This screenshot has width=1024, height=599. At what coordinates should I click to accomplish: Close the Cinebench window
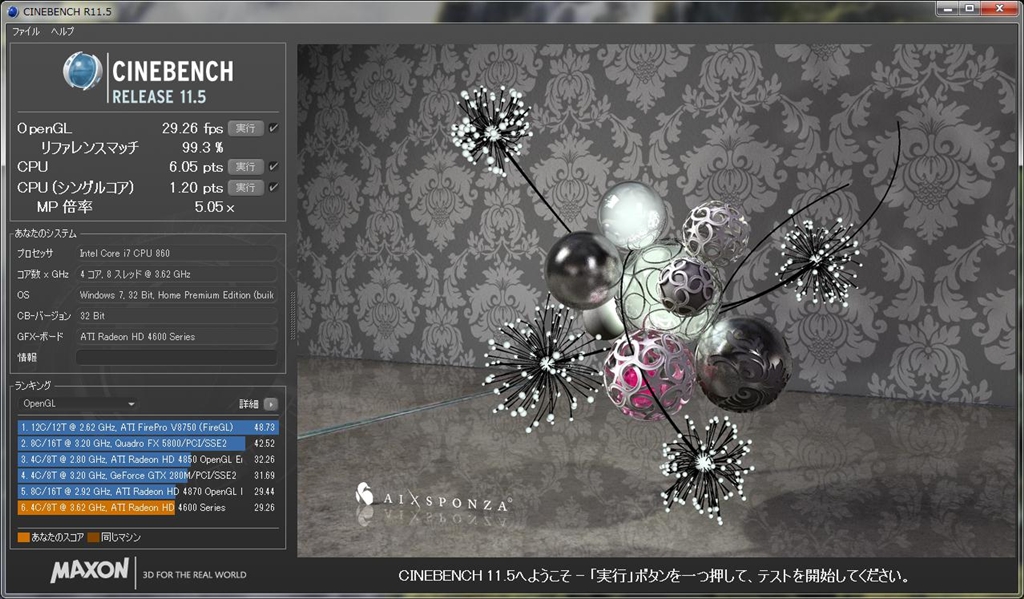(1000, 8)
